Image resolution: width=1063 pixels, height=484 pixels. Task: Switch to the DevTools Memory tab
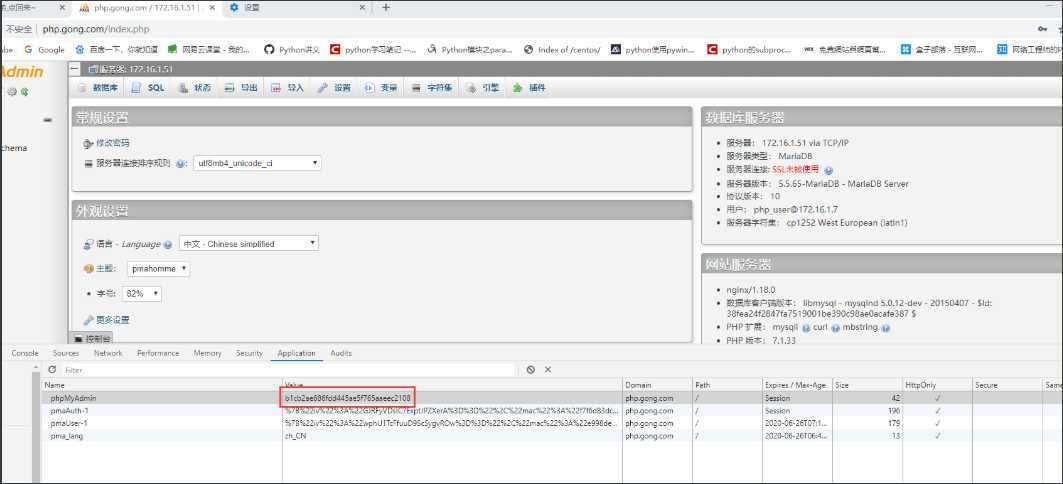click(x=207, y=353)
